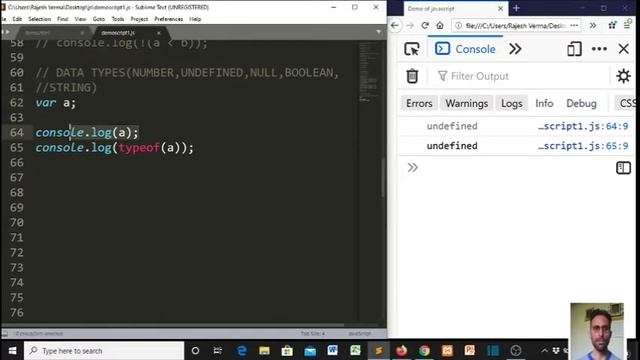Expand more DevTools tabs chevron
This screenshot has height=360, width=640.
(515, 49)
